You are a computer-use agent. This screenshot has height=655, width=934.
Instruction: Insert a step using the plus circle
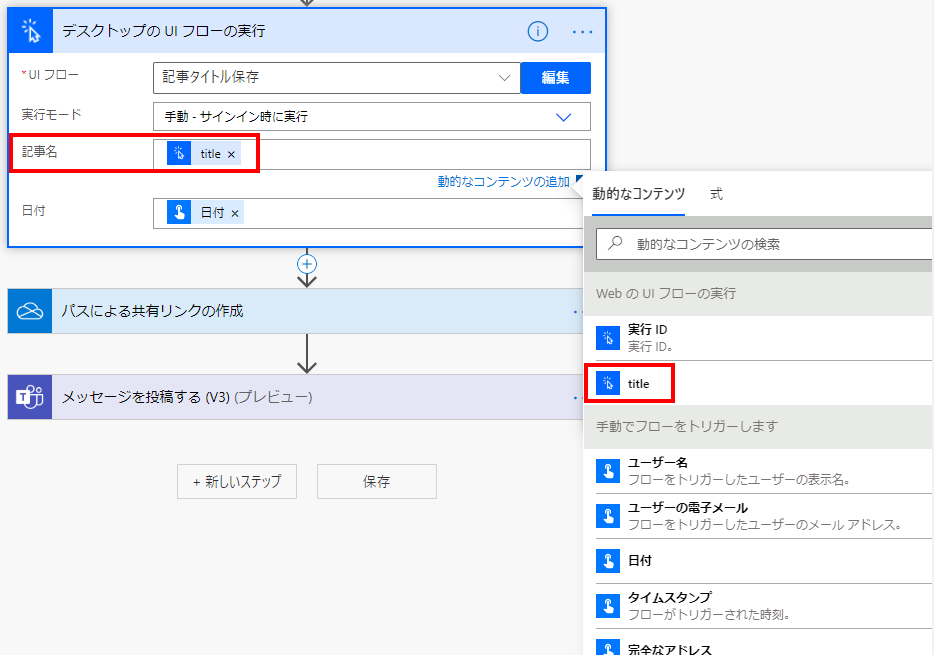point(307,264)
